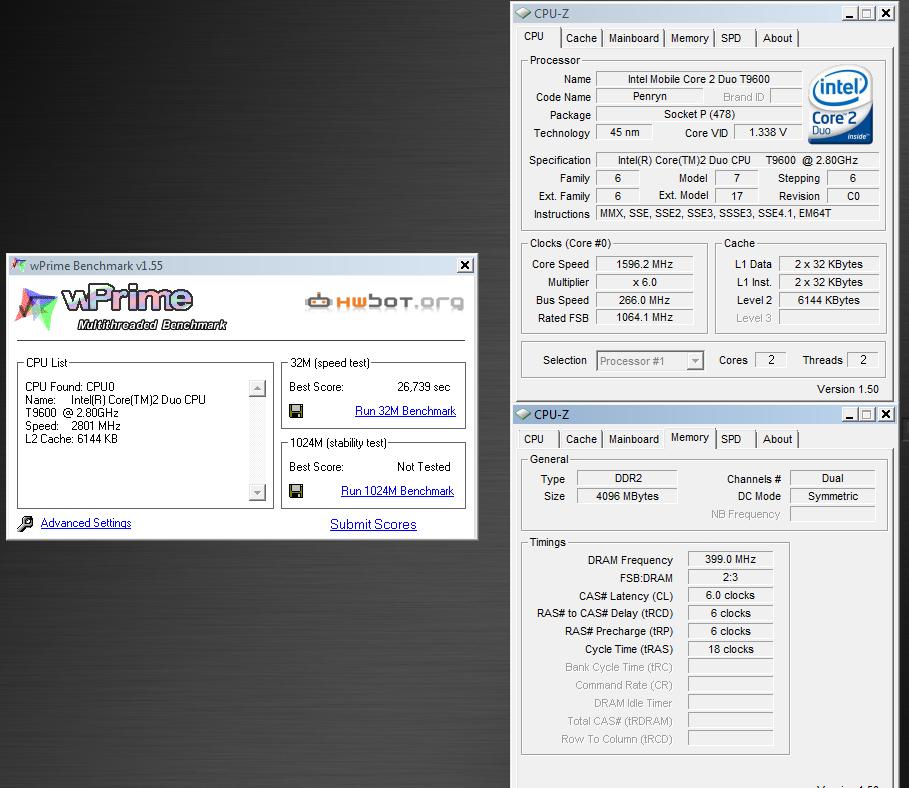
Task: Click the wPrime title bar icon
Action: click(19, 265)
